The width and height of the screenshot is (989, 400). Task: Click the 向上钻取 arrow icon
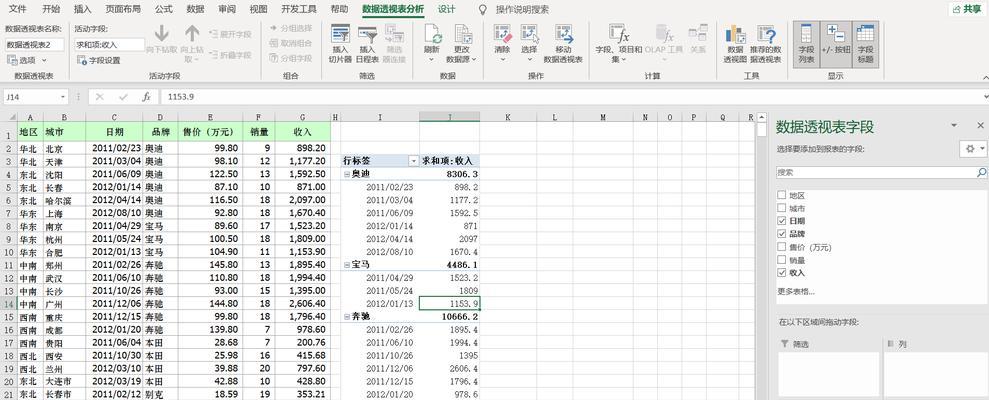coord(192,33)
